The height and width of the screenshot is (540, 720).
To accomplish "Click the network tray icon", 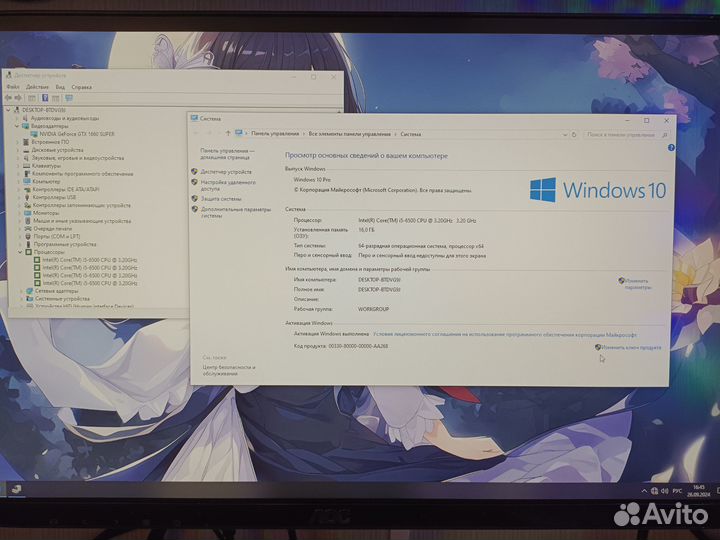I will click(654, 491).
